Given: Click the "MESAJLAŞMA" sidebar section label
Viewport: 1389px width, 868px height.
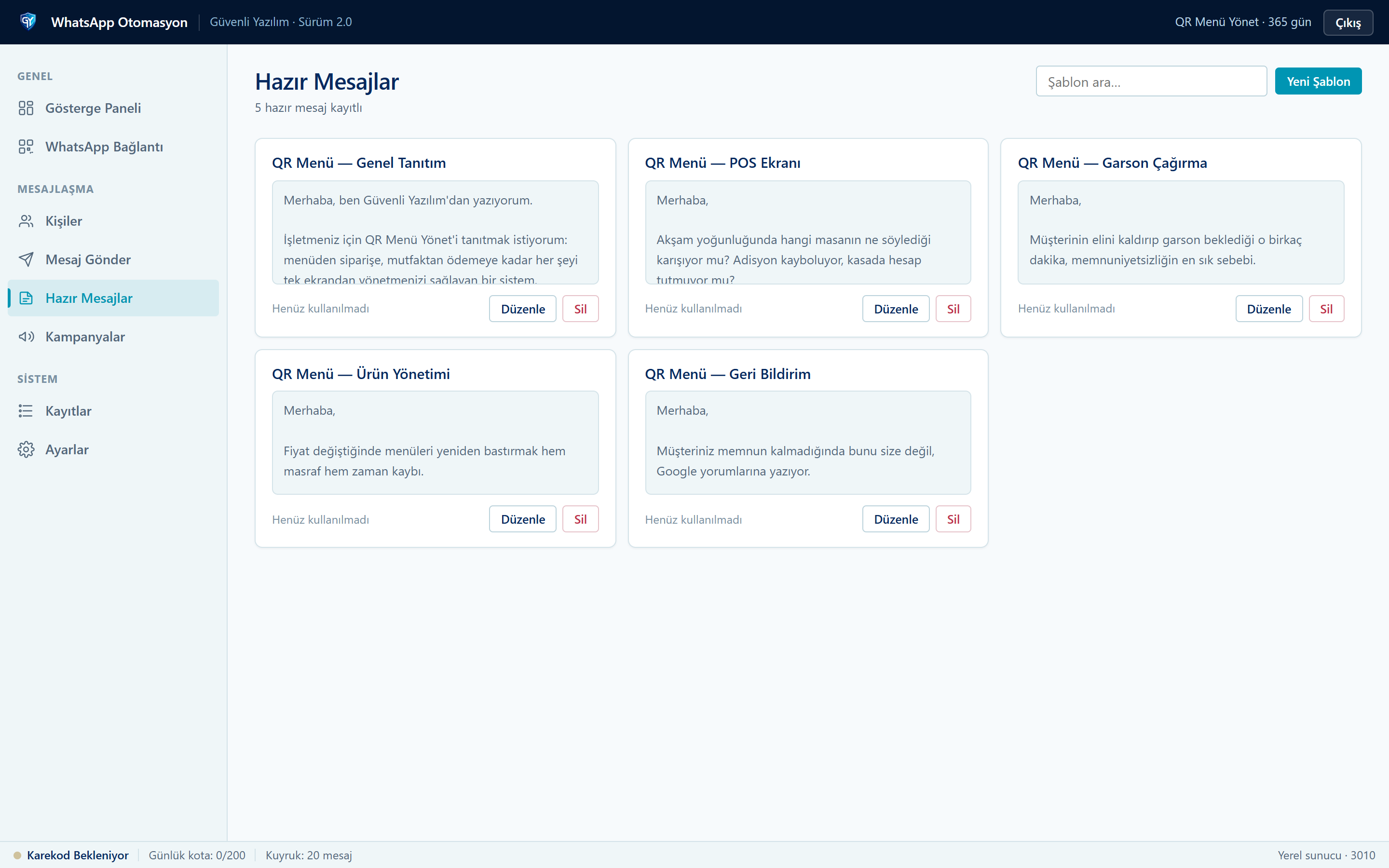Looking at the screenshot, I should click(55, 190).
